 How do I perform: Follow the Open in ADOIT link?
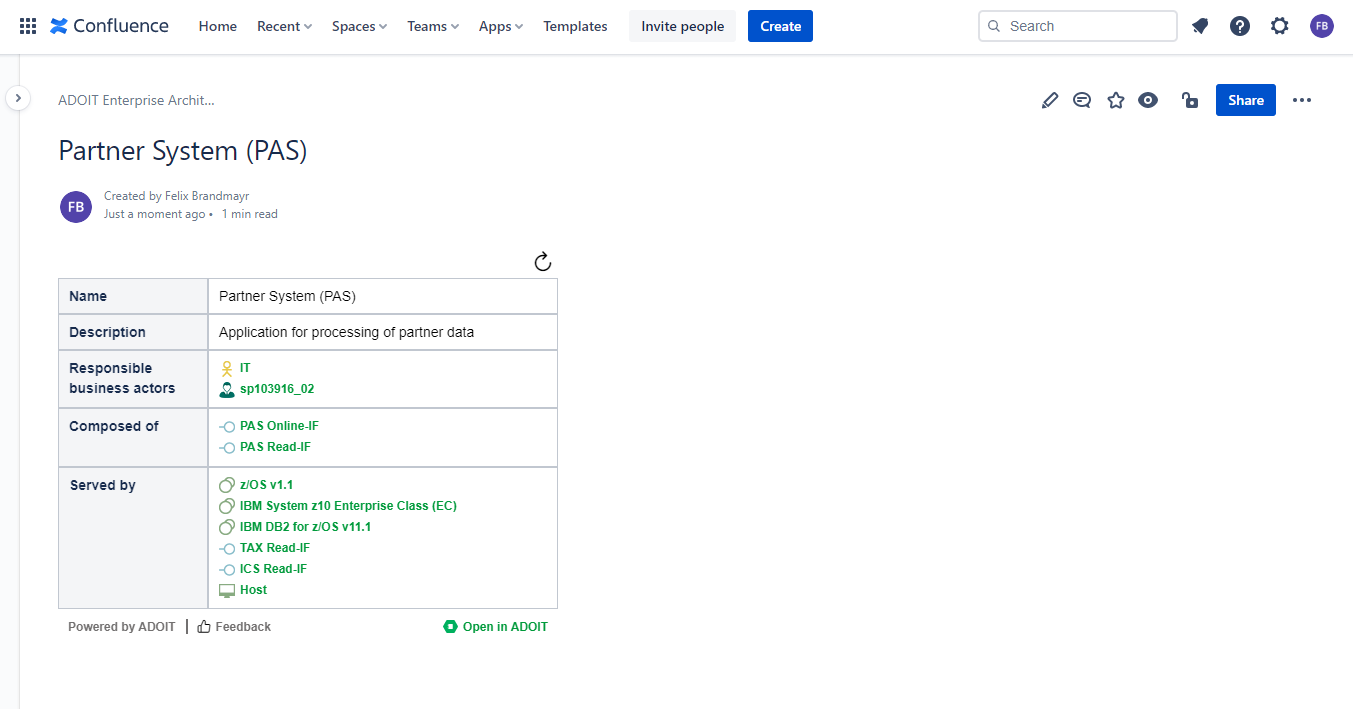click(496, 627)
